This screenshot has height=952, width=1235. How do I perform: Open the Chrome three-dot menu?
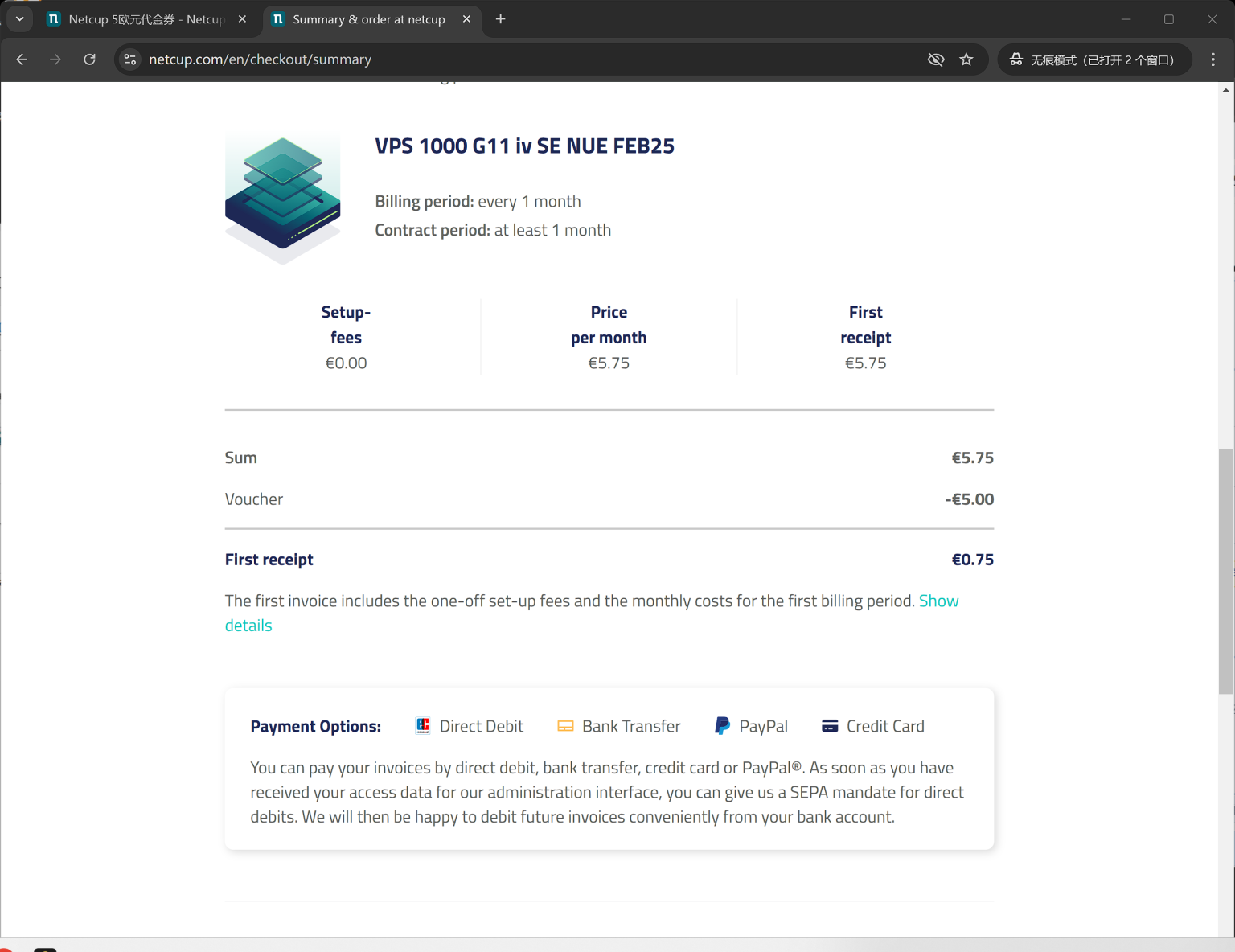coord(1213,59)
